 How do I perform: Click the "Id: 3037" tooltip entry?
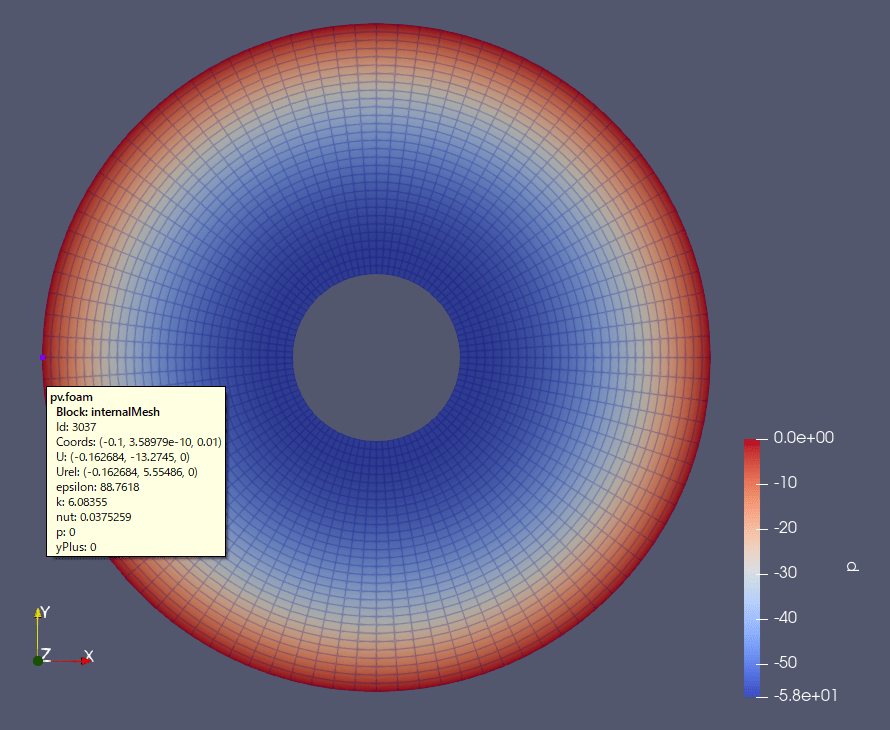76,427
